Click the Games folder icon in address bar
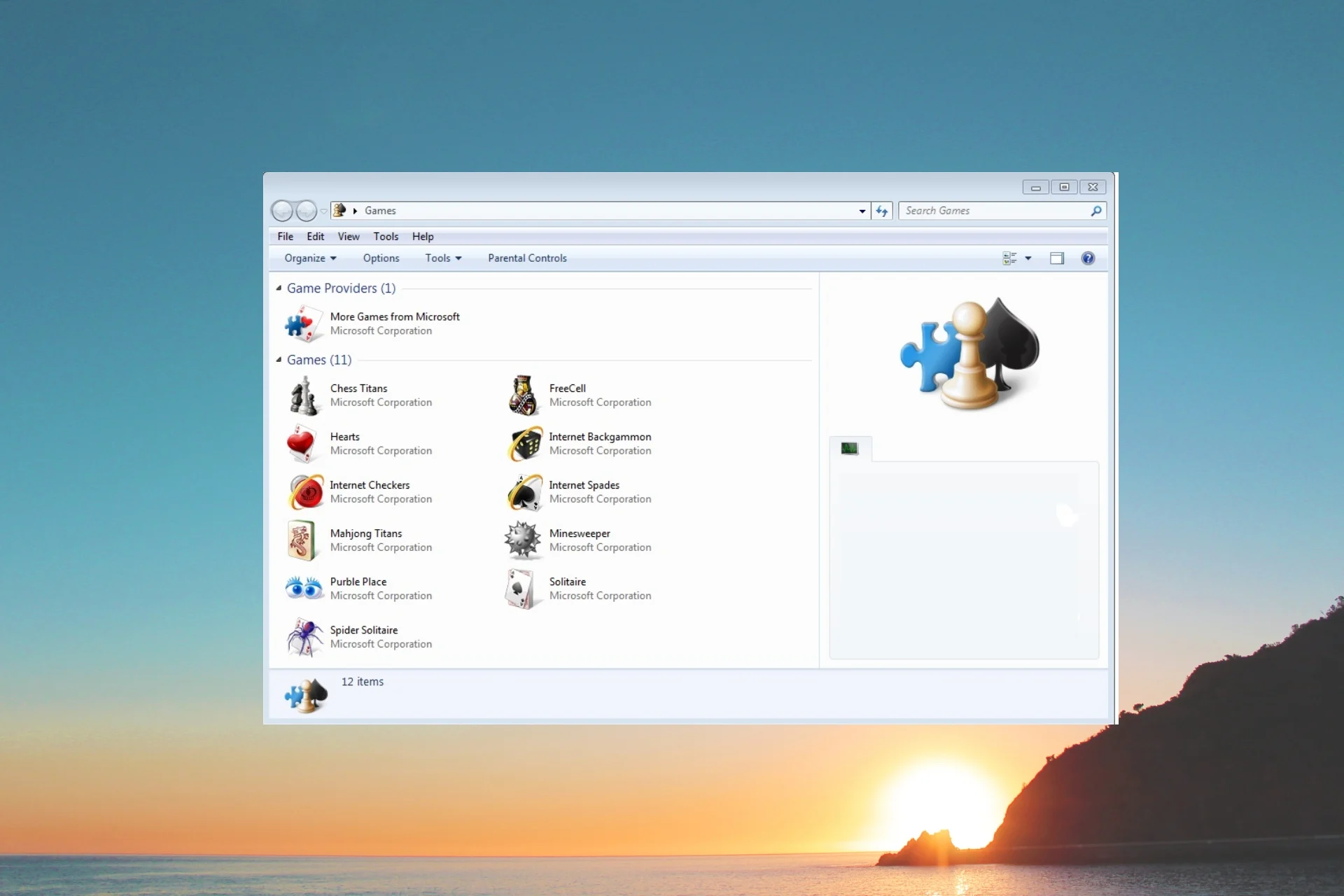 click(x=340, y=210)
